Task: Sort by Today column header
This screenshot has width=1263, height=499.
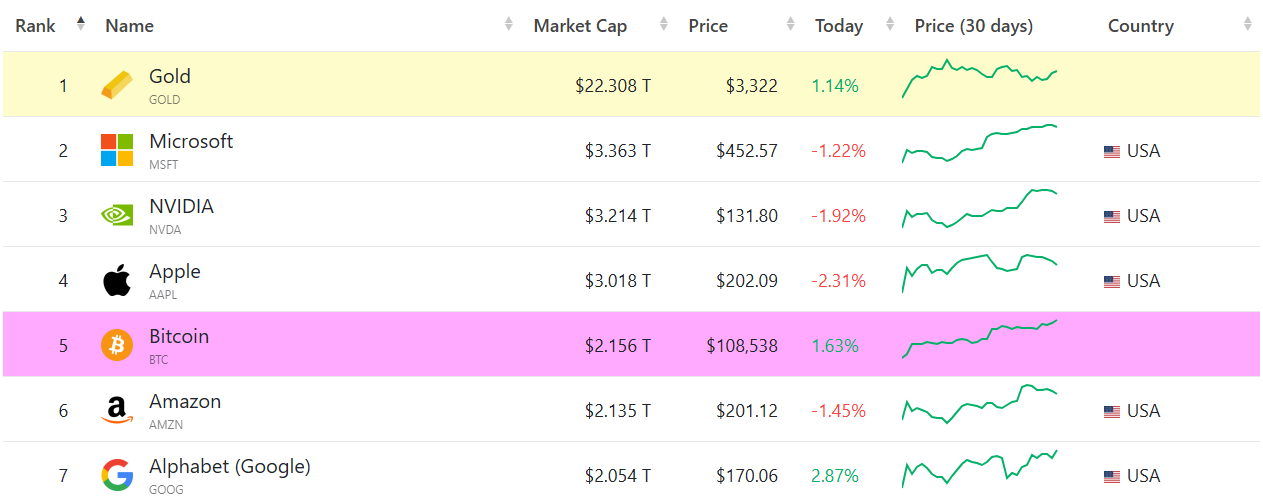Action: 838,26
